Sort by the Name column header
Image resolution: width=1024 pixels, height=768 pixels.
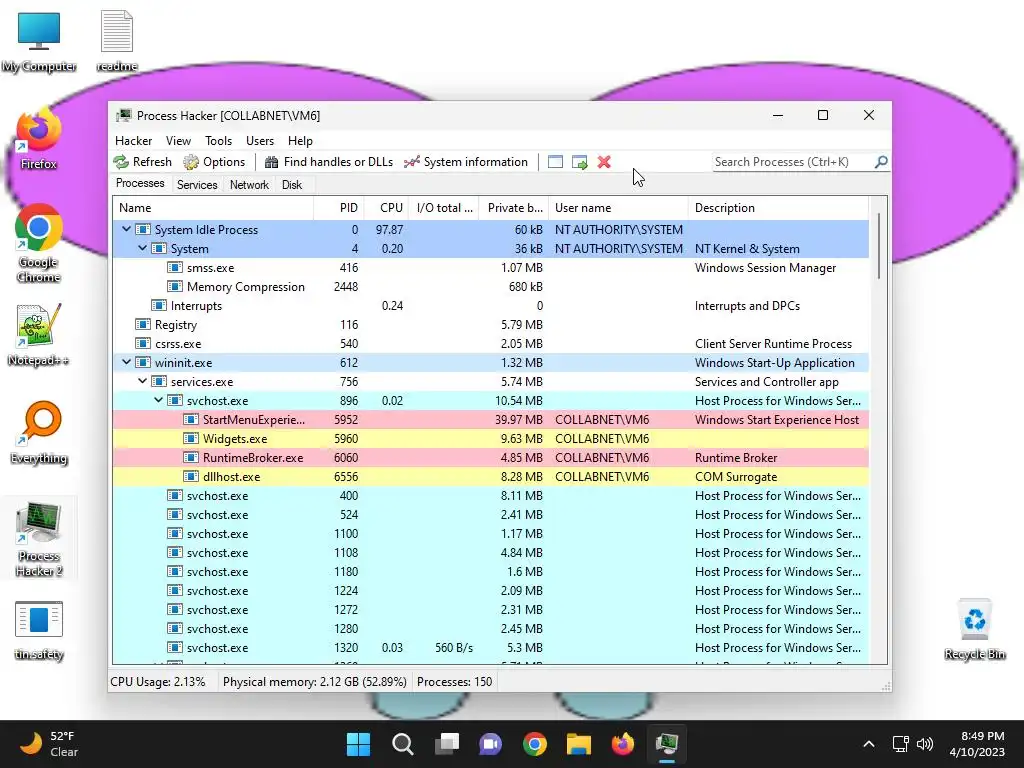[x=213, y=208]
